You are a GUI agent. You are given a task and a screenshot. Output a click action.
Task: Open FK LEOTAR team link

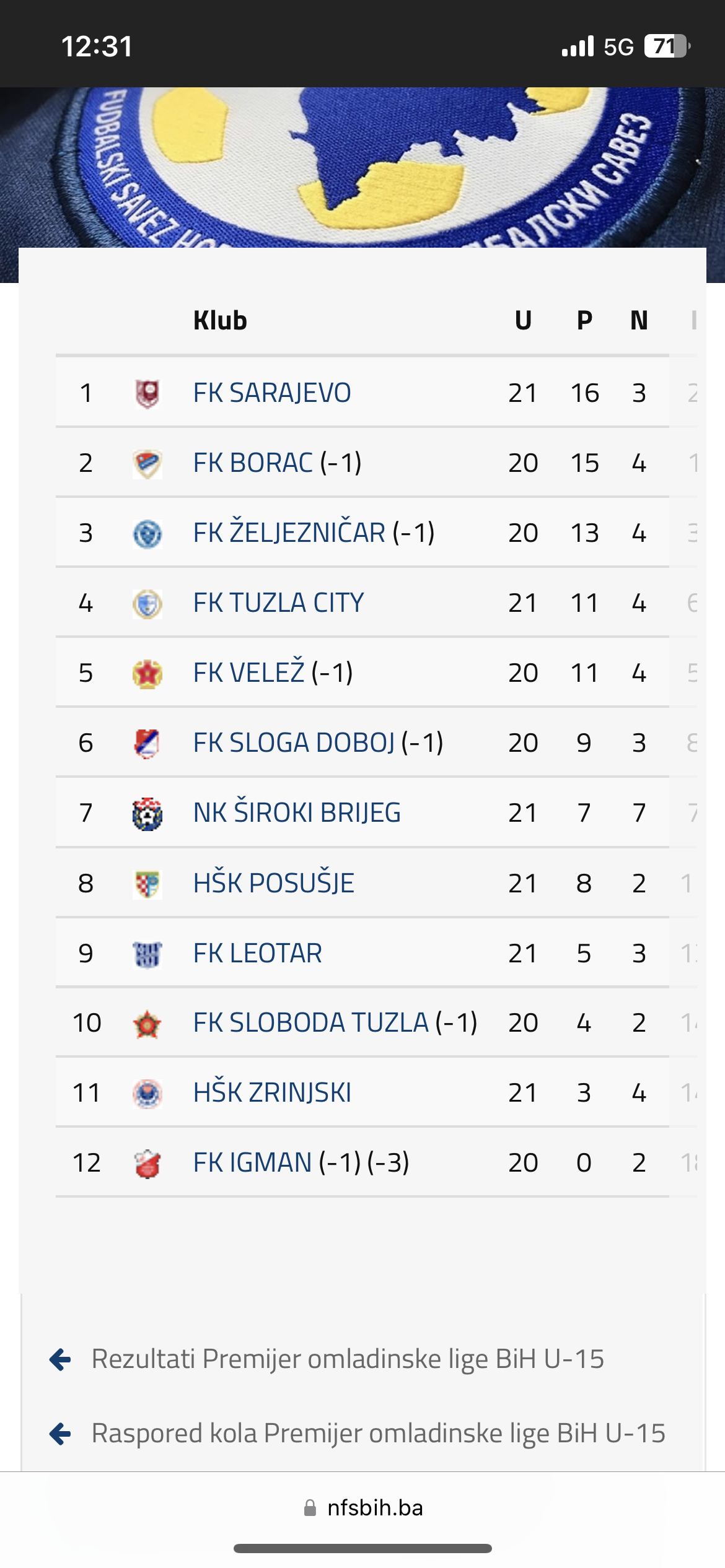click(x=257, y=954)
